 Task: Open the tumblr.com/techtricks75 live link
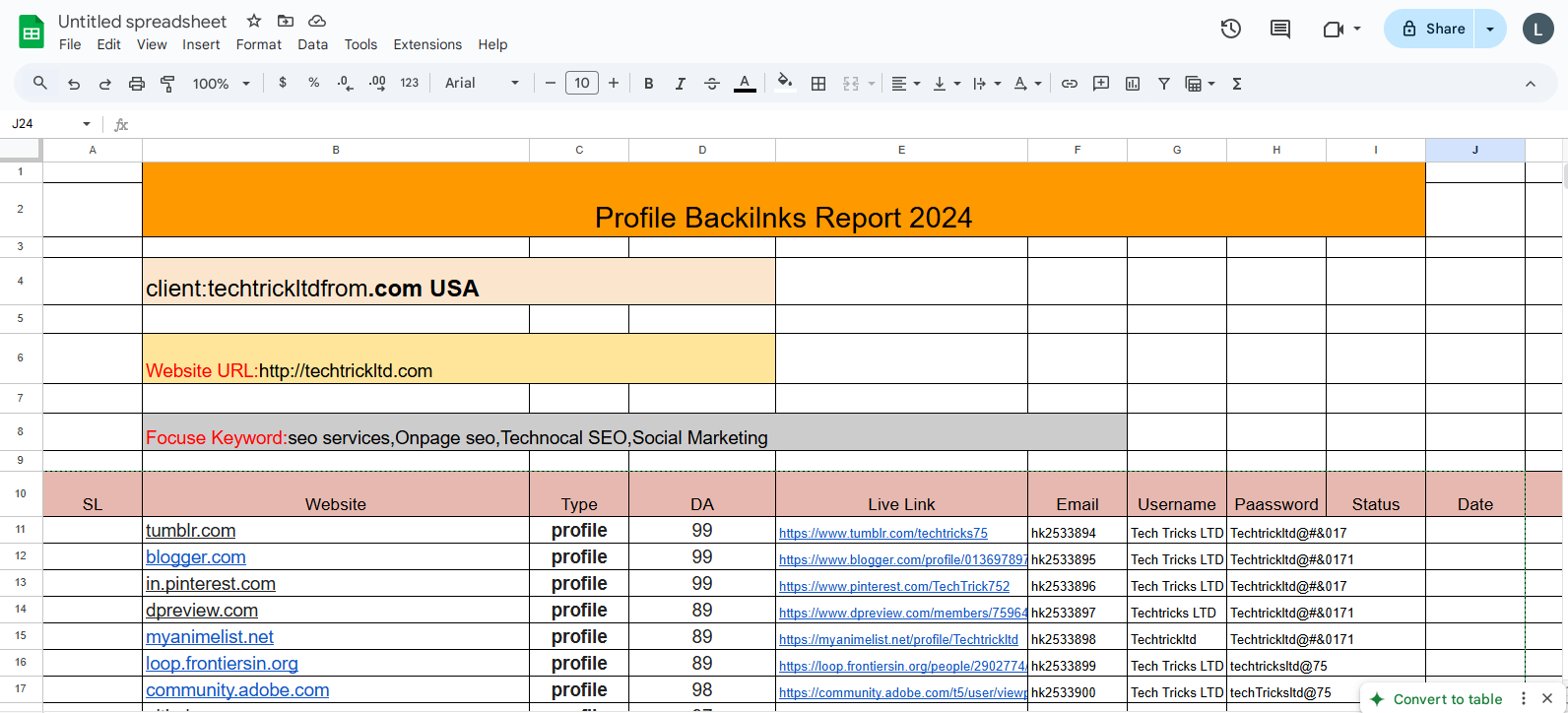tap(882, 533)
